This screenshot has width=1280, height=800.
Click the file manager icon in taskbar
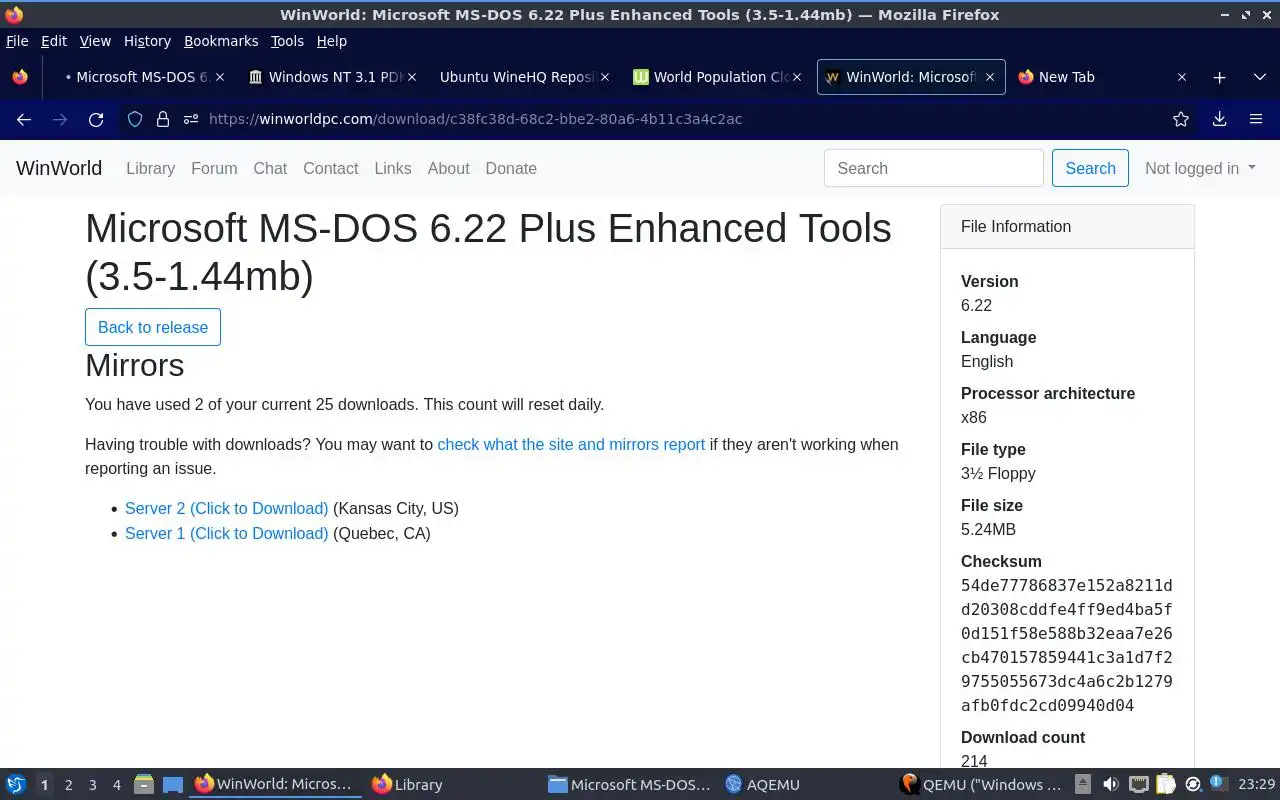coord(144,784)
